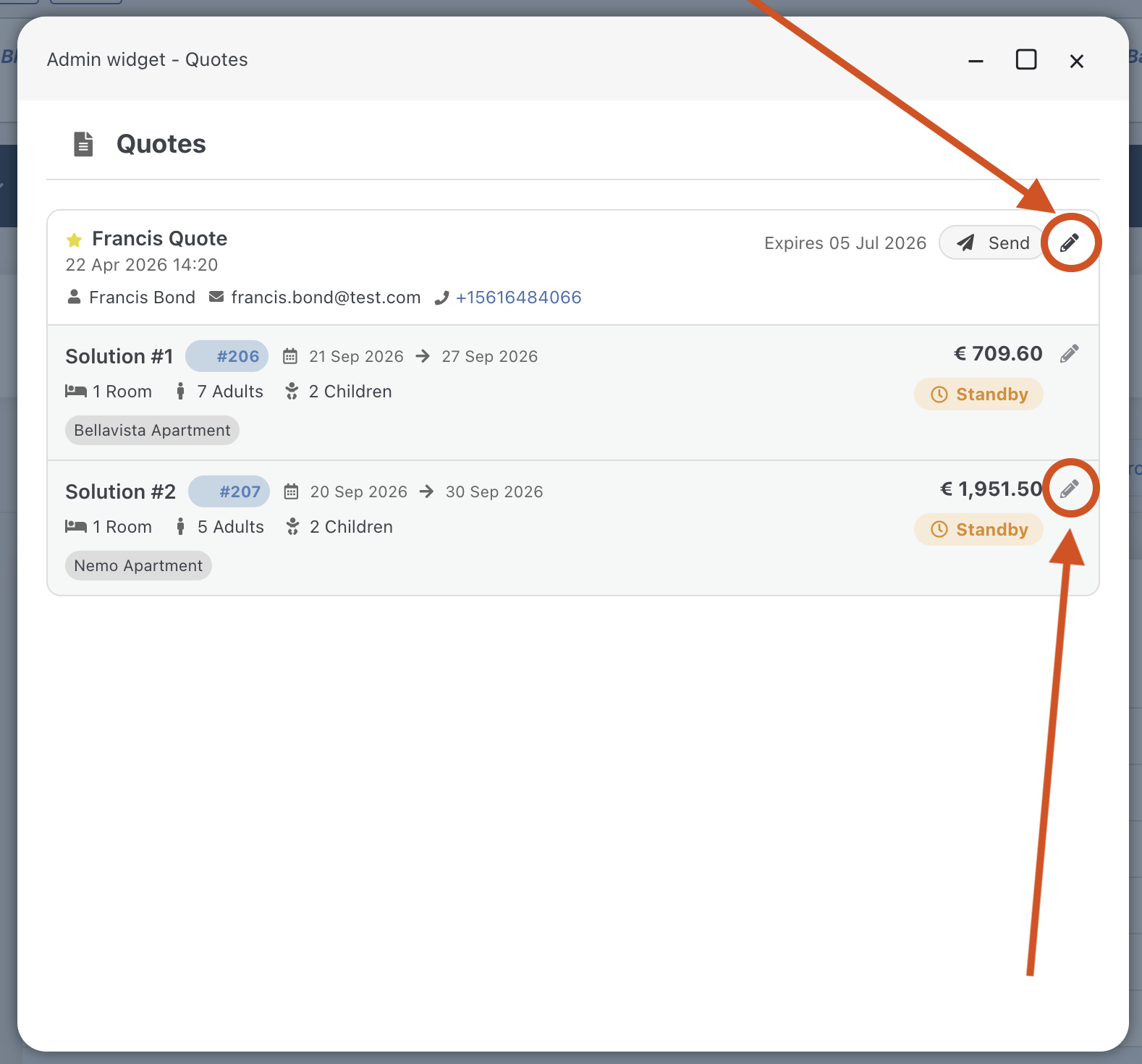Screen dimensions: 1142x1064
Task: Click the Standby badge under €1,951.50
Action: 978,530
